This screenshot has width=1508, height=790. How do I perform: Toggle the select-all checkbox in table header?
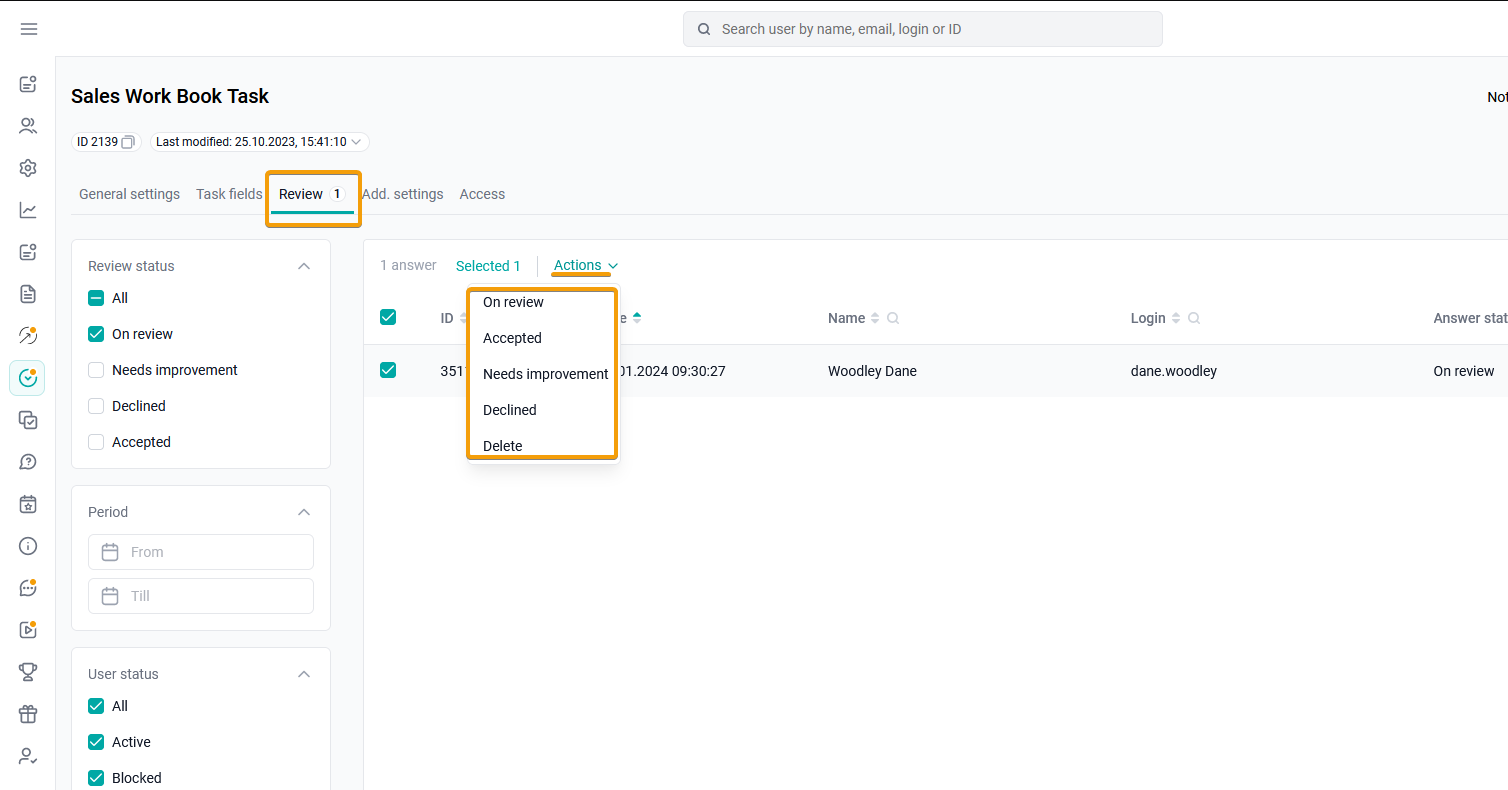(388, 317)
